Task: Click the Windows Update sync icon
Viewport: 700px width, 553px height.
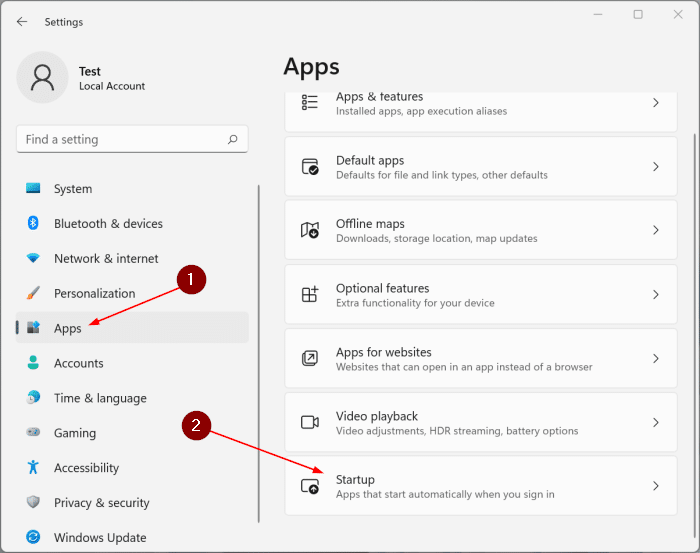Action: (33, 536)
